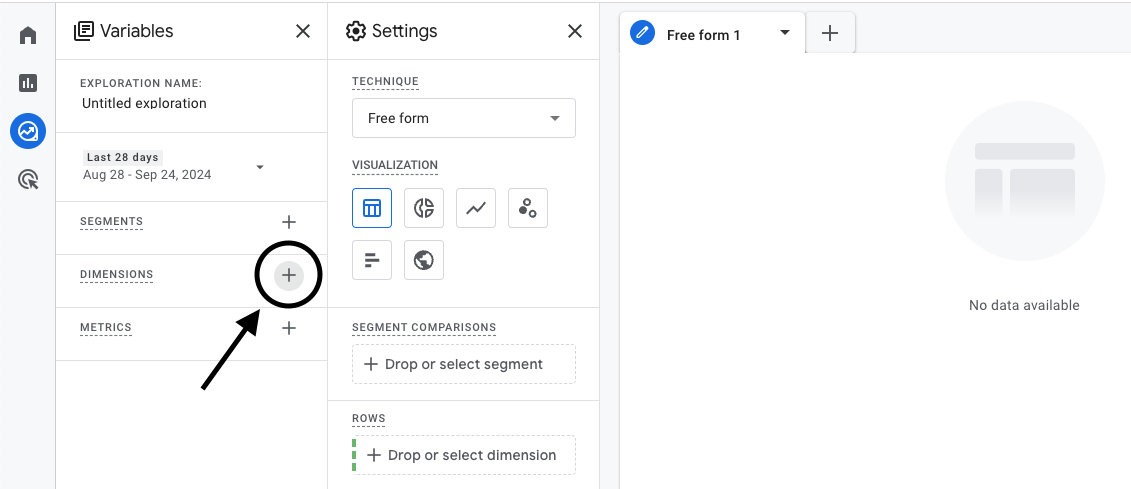Add a new metric with plus
The width and height of the screenshot is (1131, 489).
[289, 328]
